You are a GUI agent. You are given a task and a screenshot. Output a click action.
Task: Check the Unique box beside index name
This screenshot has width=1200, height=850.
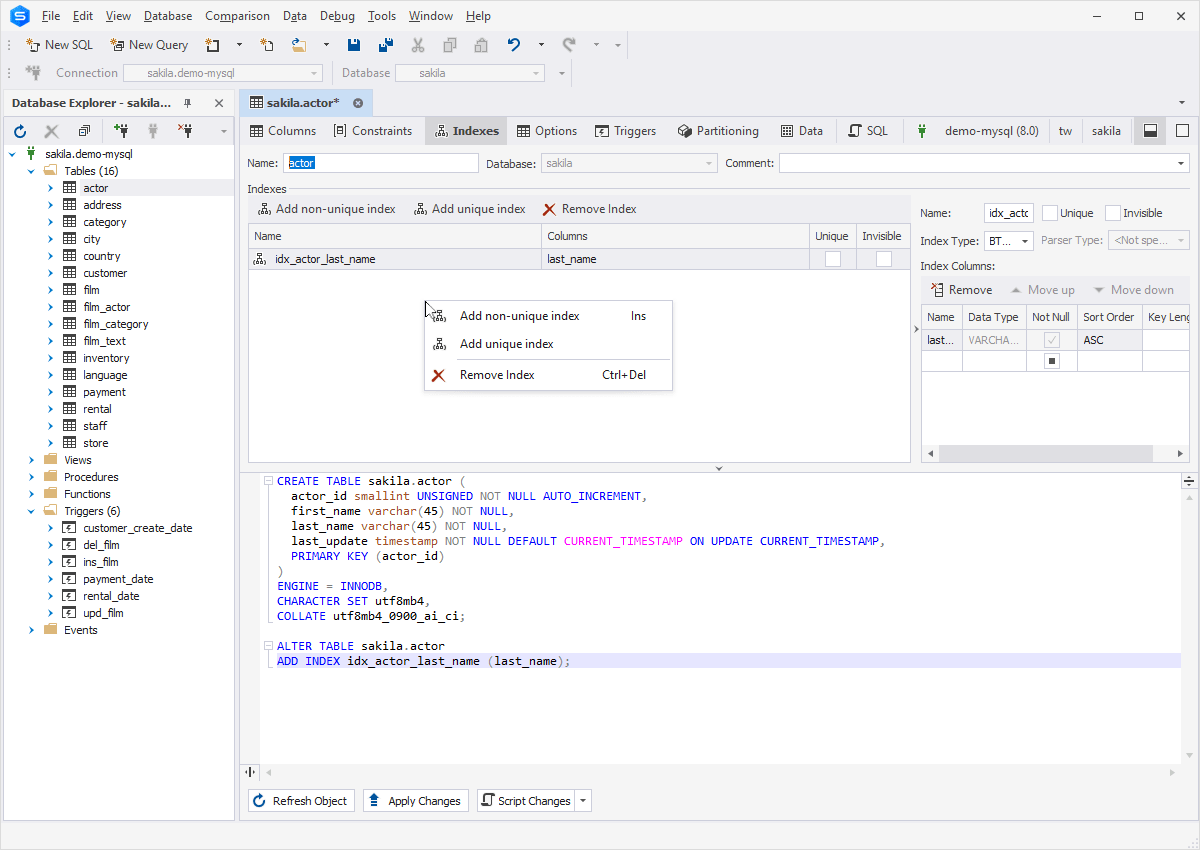pos(1050,213)
